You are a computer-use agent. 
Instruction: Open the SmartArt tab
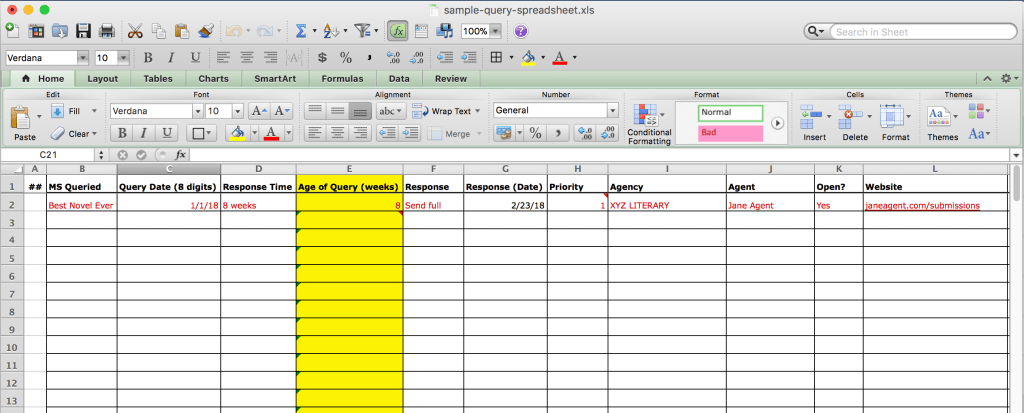273,78
